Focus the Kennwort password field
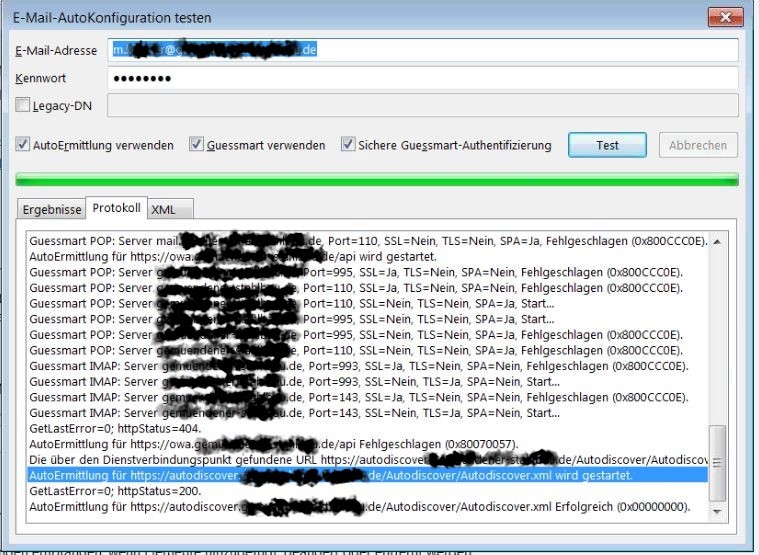 coord(423,78)
